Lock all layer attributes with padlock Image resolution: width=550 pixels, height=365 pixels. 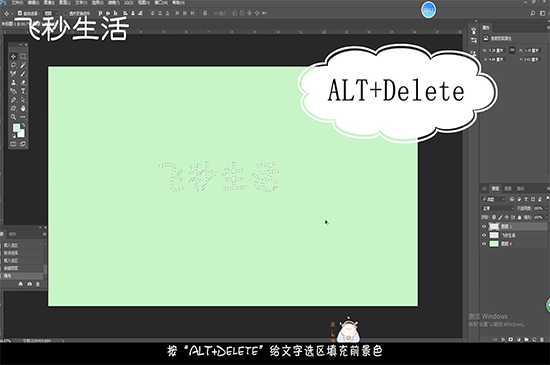pos(519,217)
